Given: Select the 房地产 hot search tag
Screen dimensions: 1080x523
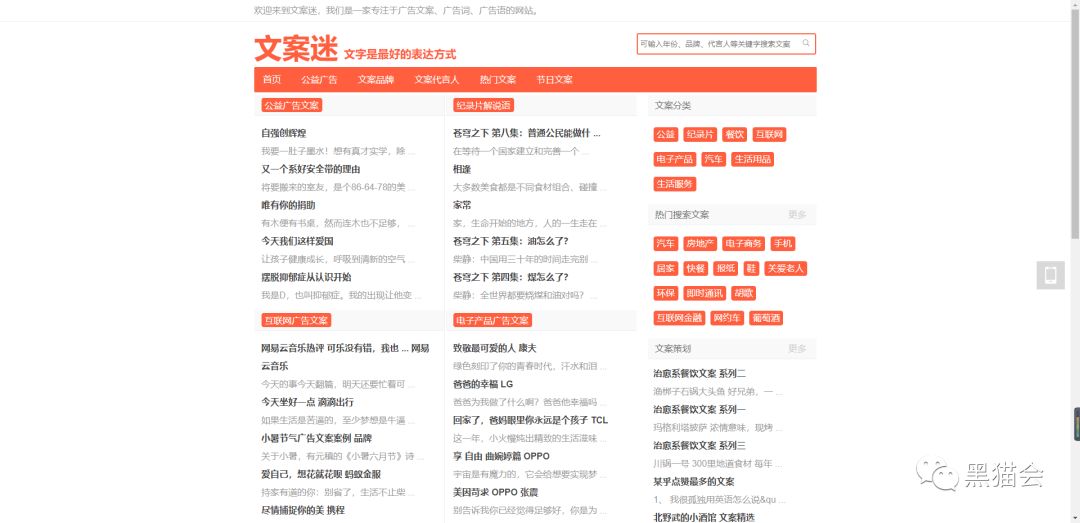Looking at the screenshot, I should tap(700, 244).
